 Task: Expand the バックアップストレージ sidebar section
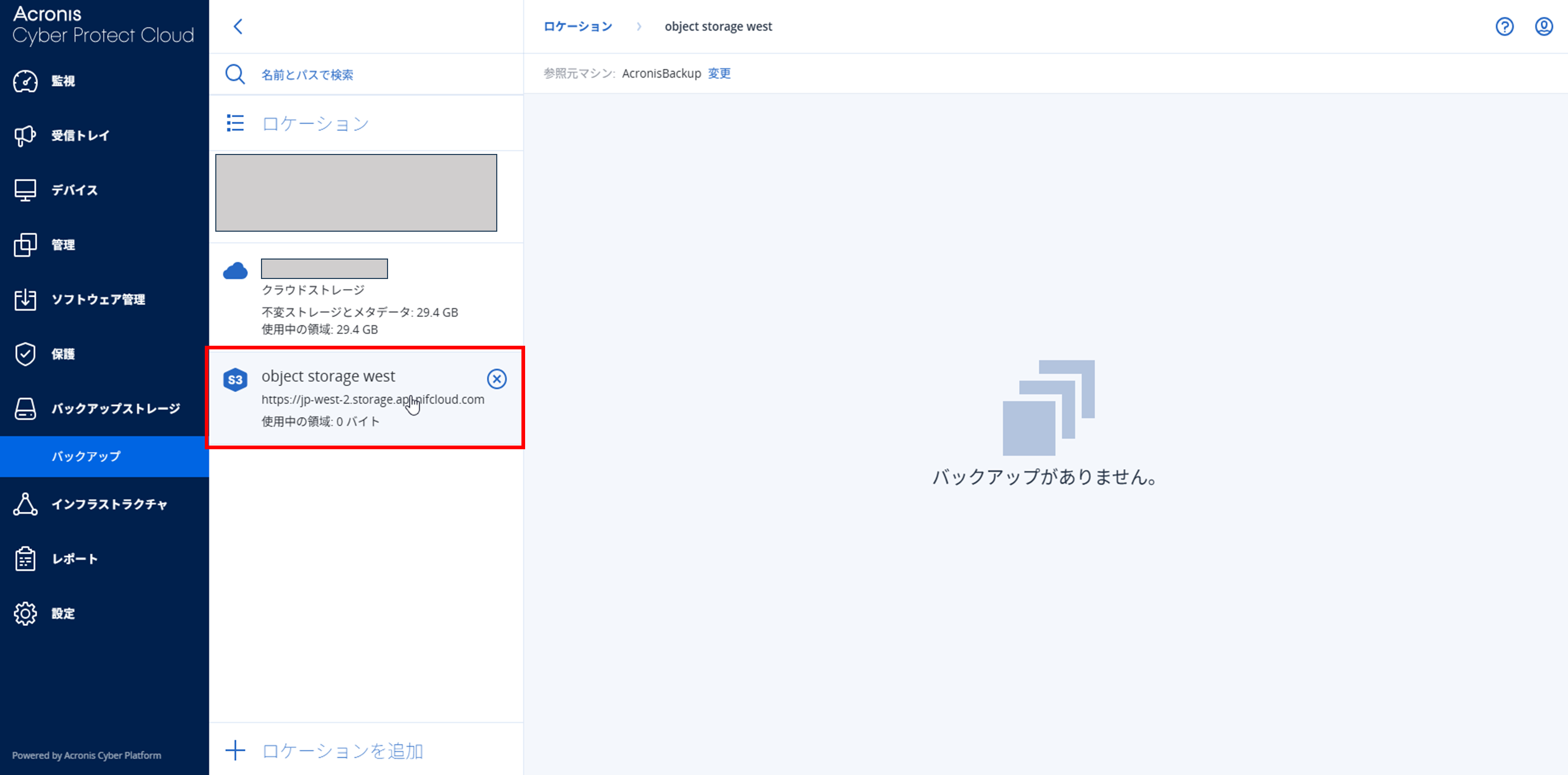pos(115,409)
